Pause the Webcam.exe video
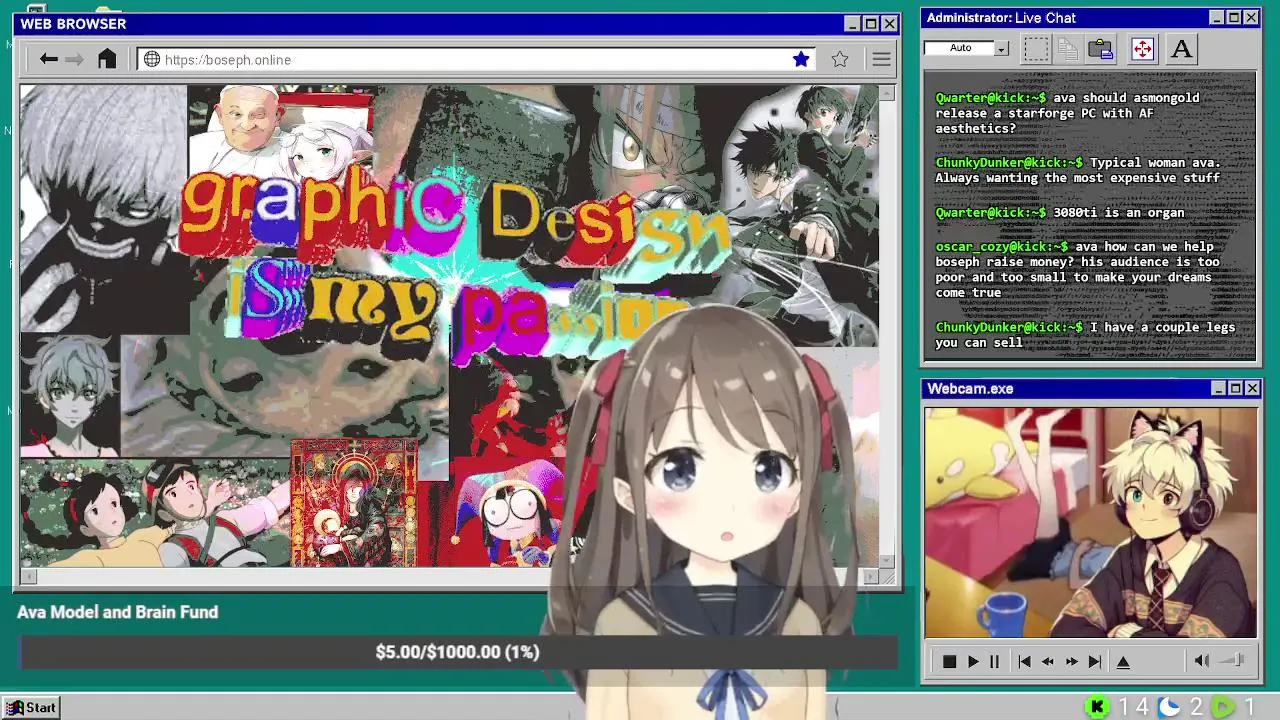 click(994, 661)
